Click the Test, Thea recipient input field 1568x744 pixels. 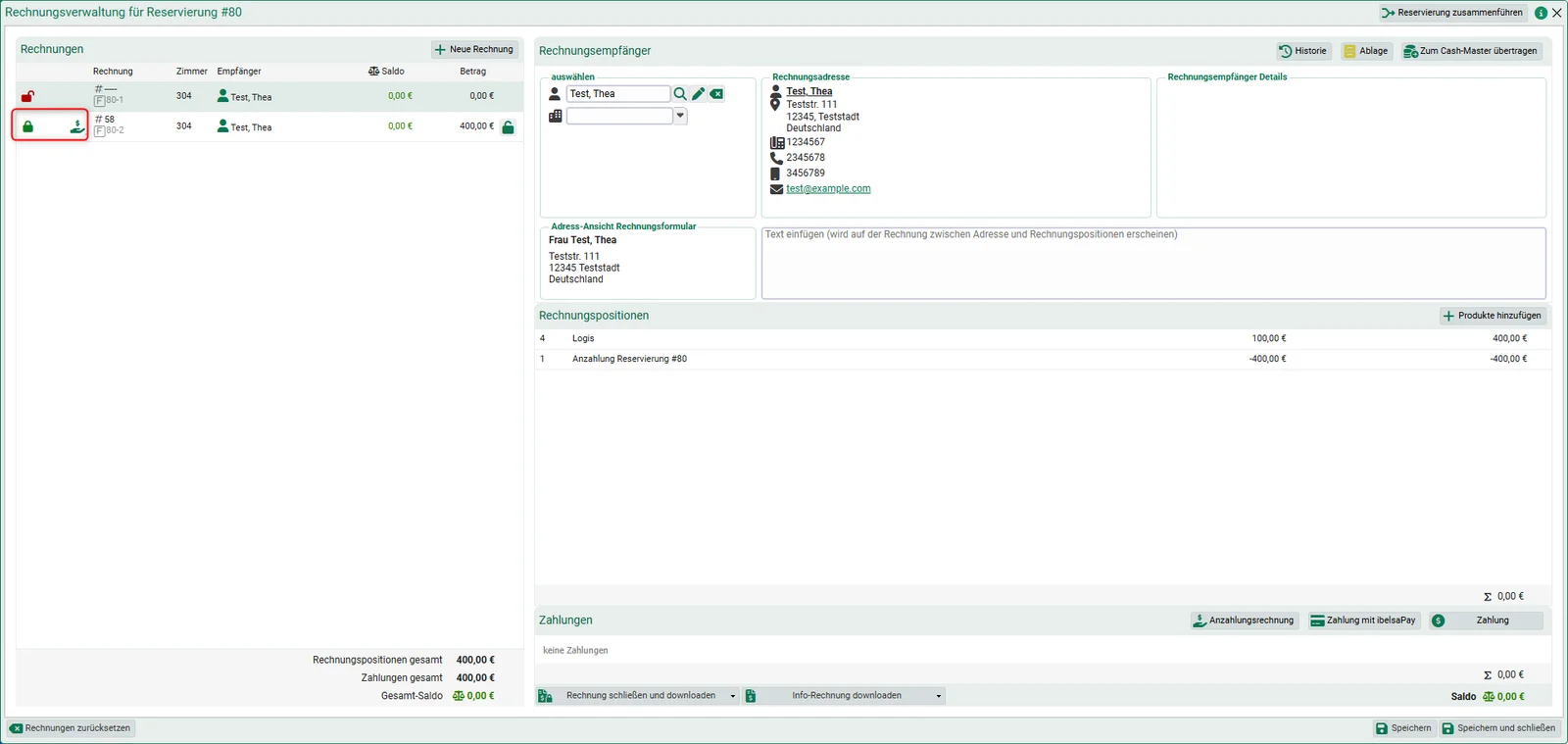pyautogui.click(x=617, y=94)
